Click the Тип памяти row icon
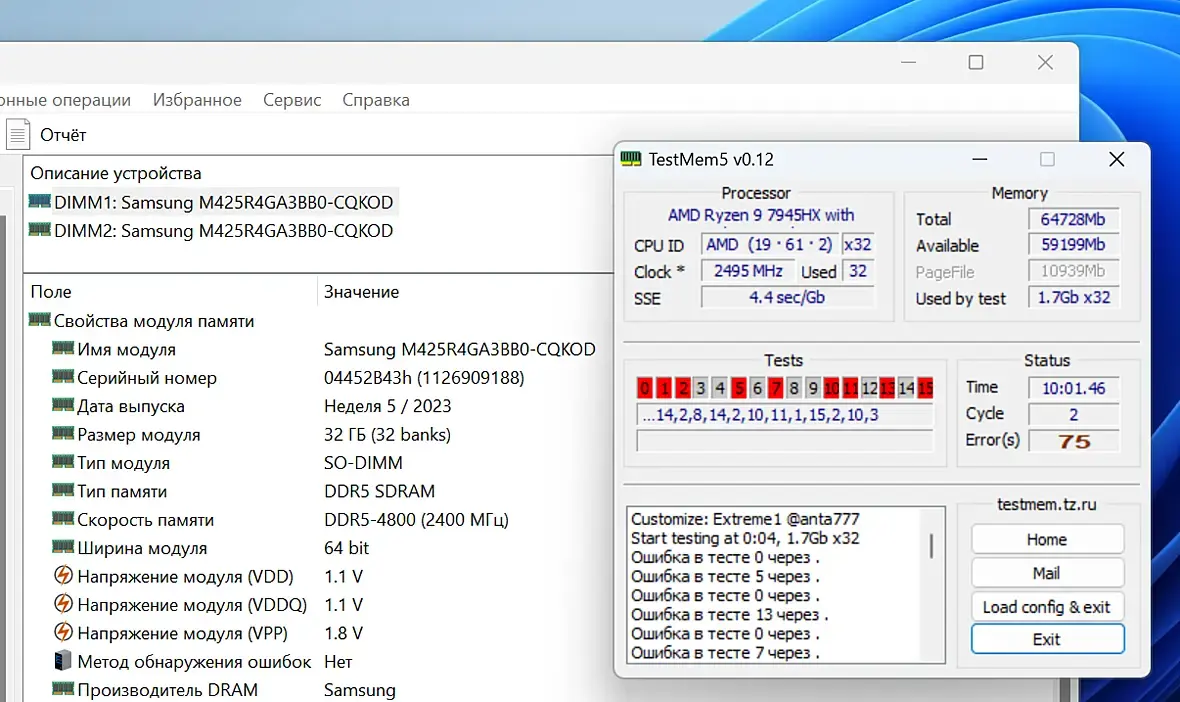1180x702 pixels. [63, 491]
